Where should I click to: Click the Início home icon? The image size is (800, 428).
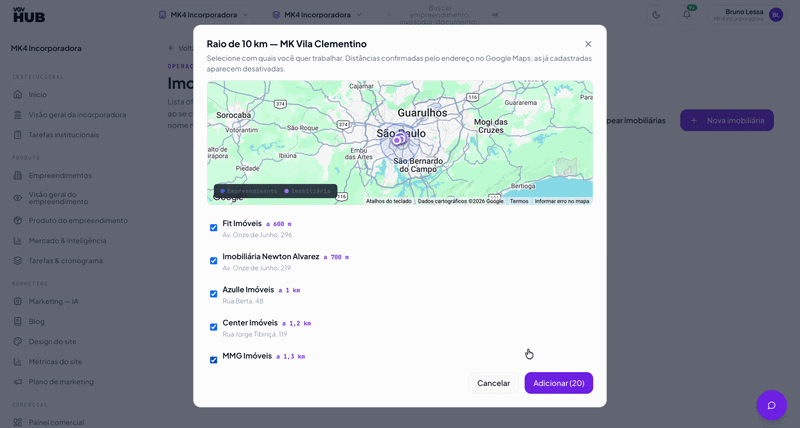coord(18,94)
